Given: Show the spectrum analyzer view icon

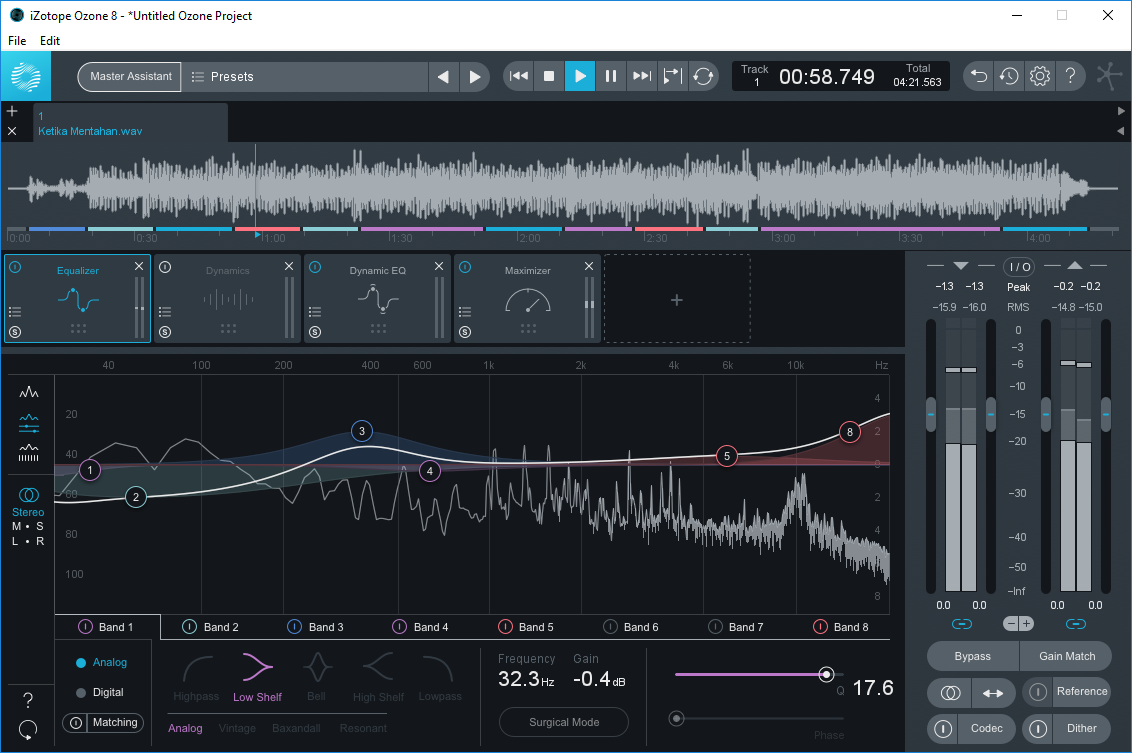Looking at the screenshot, I should click(x=29, y=392).
